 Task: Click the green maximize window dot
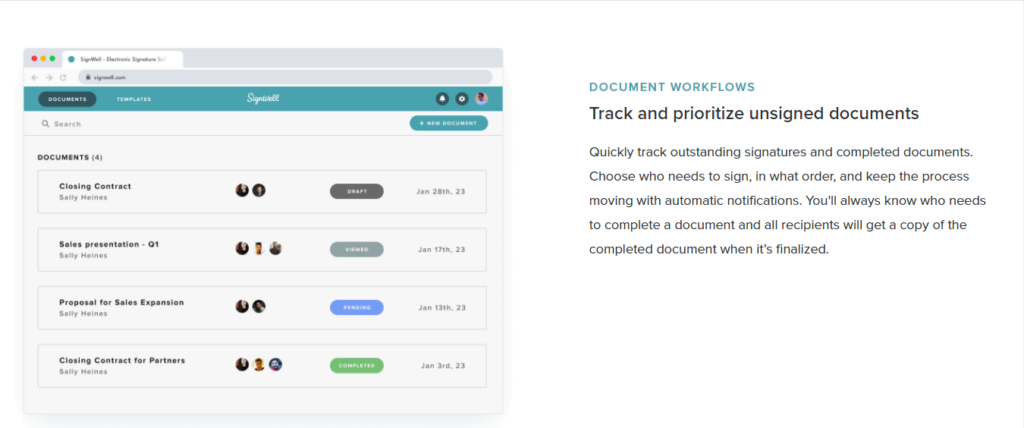(52, 59)
